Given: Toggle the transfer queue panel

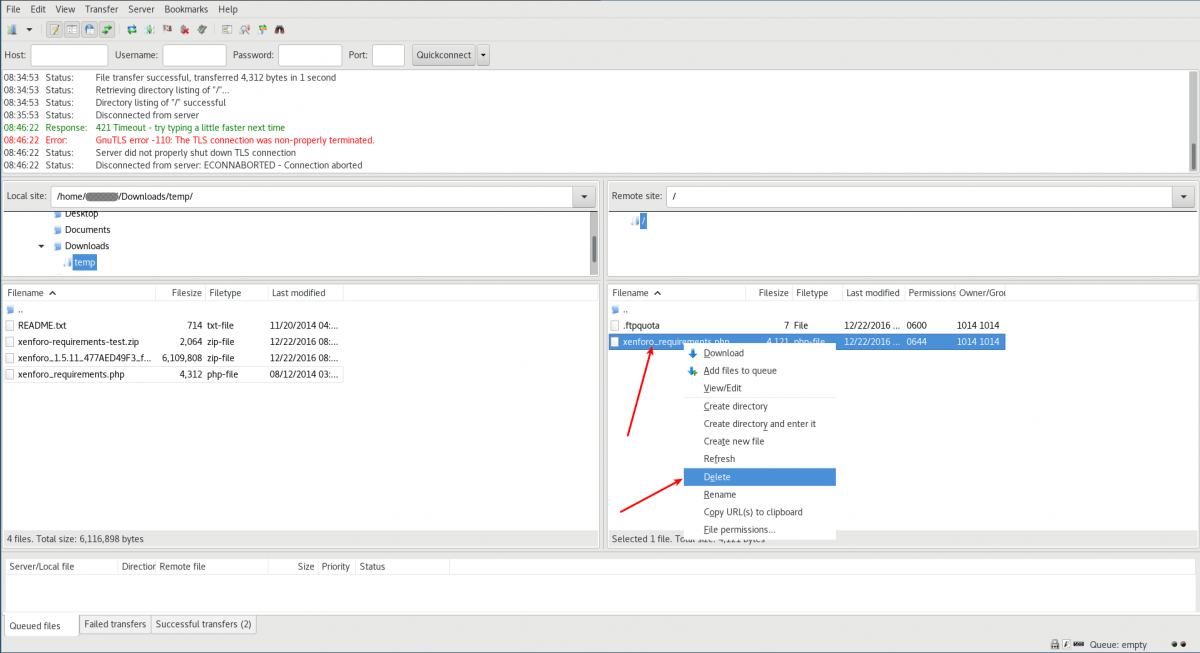Looking at the screenshot, I should (x=107, y=29).
